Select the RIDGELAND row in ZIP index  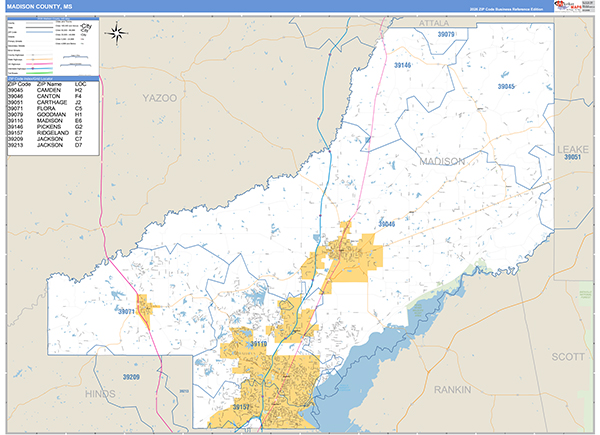coord(52,134)
